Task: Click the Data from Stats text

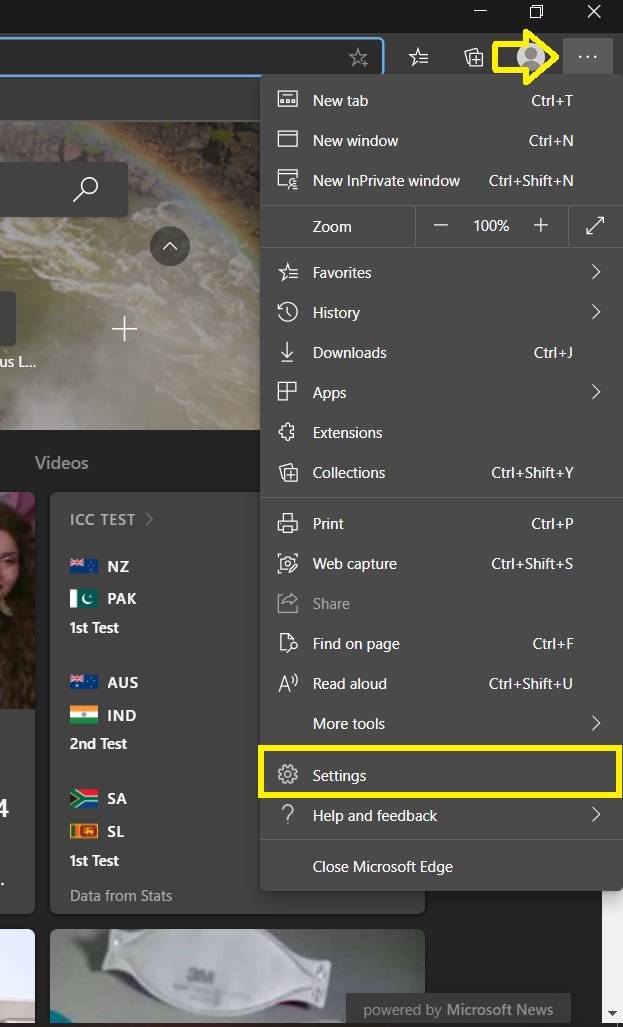Action: pyautogui.click(x=121, y=895)
